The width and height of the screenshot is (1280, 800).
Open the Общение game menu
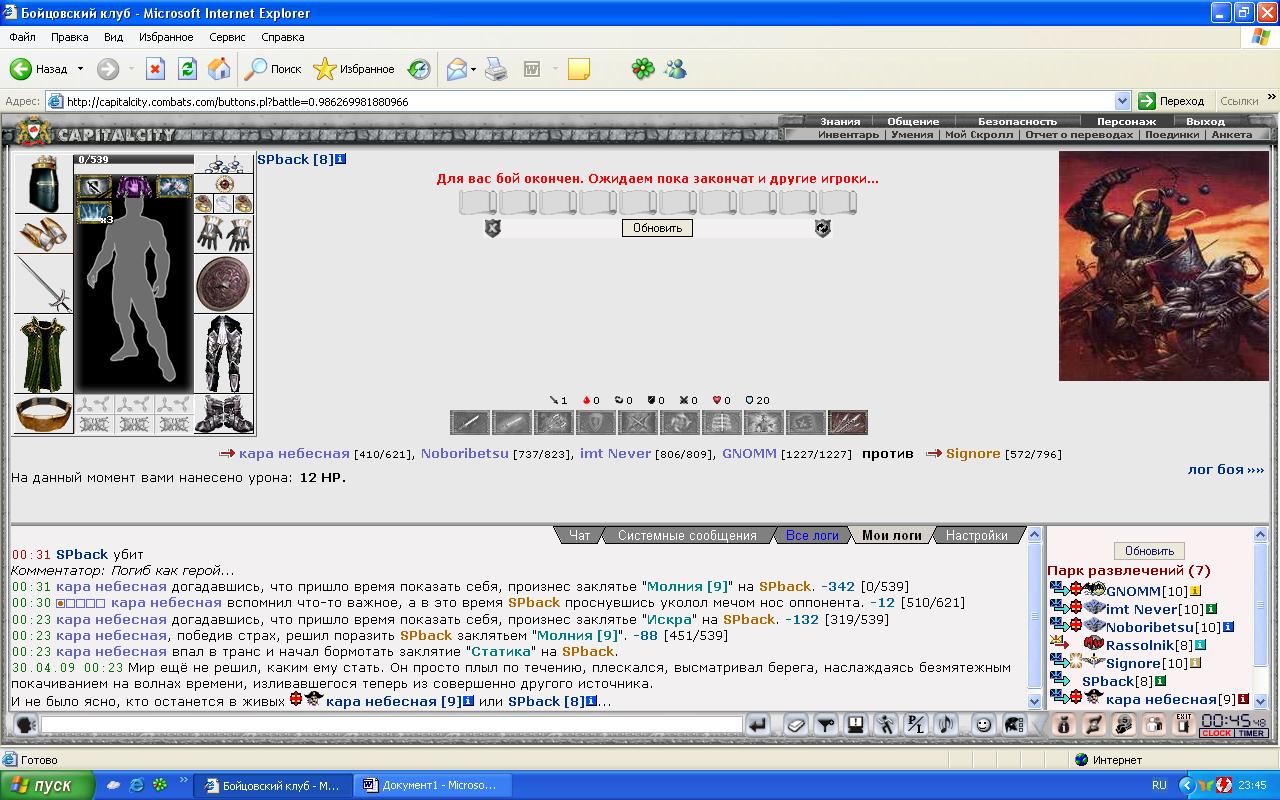913,121
